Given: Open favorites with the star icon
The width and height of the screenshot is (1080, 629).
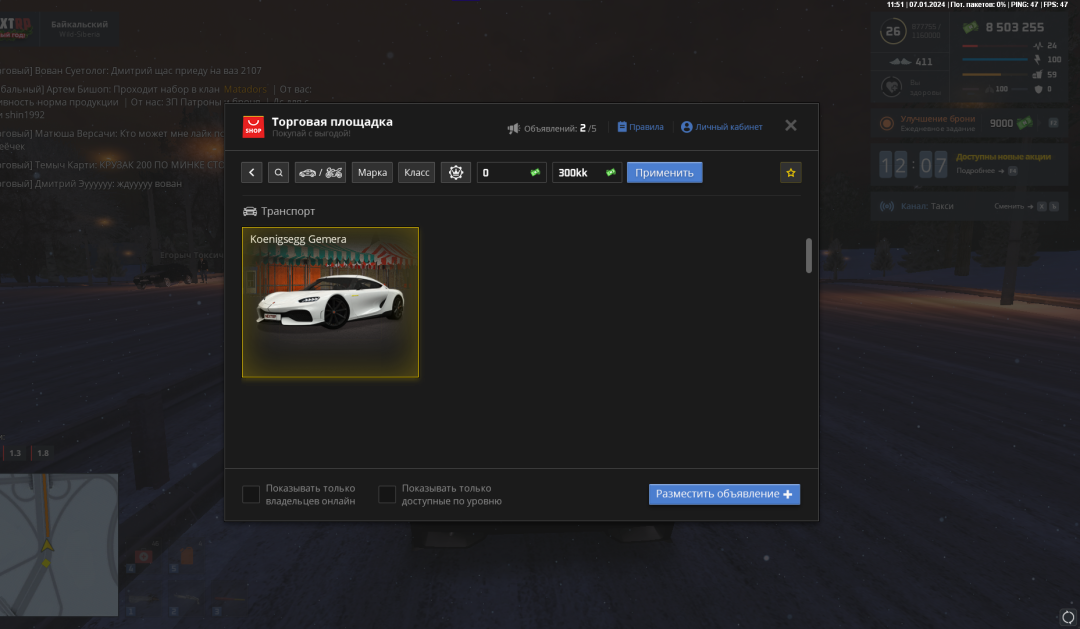Looking at the screenshot, I should tap(791, 173).
